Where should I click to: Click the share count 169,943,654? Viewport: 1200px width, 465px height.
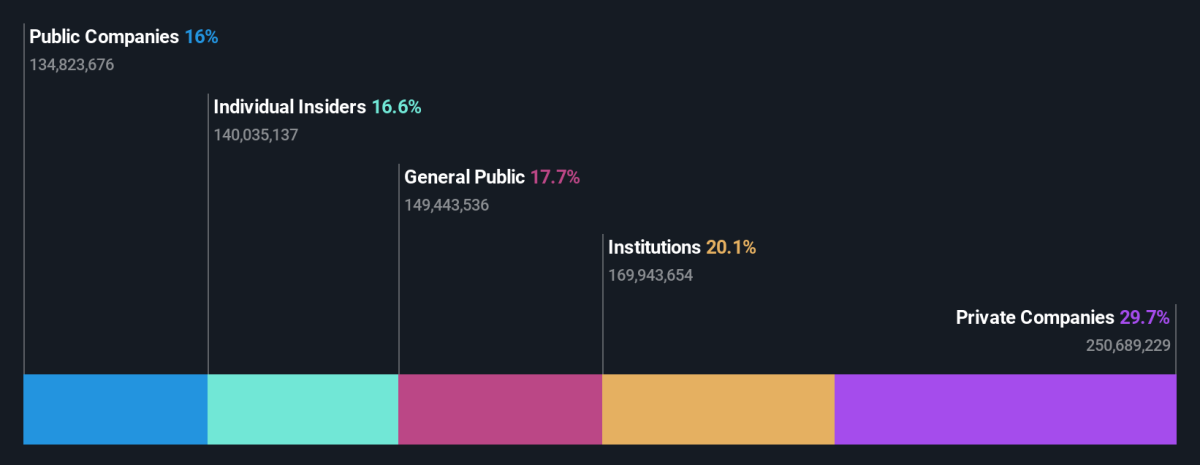pos(650,275)
